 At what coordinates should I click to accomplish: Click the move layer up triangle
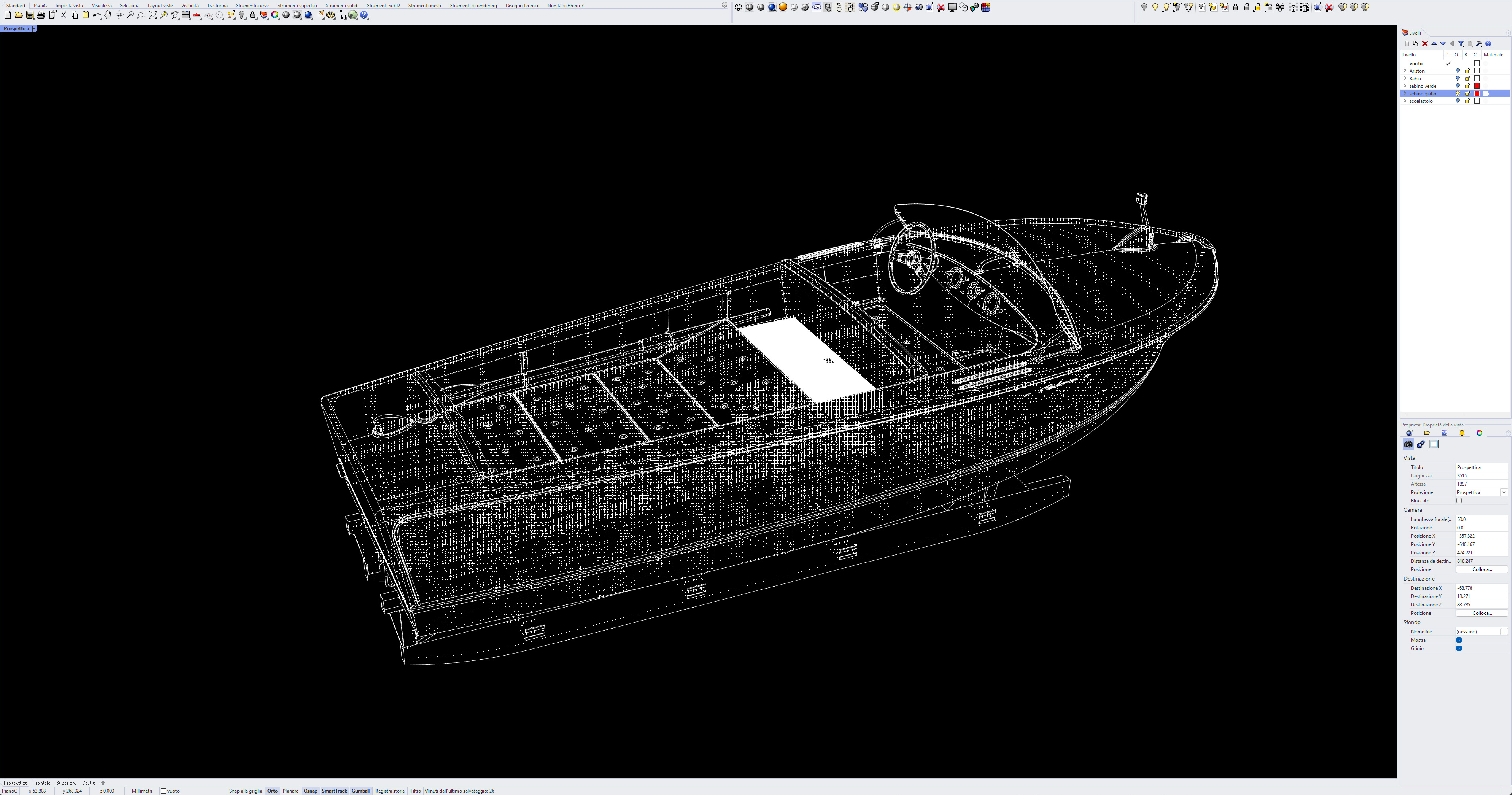1434,44
